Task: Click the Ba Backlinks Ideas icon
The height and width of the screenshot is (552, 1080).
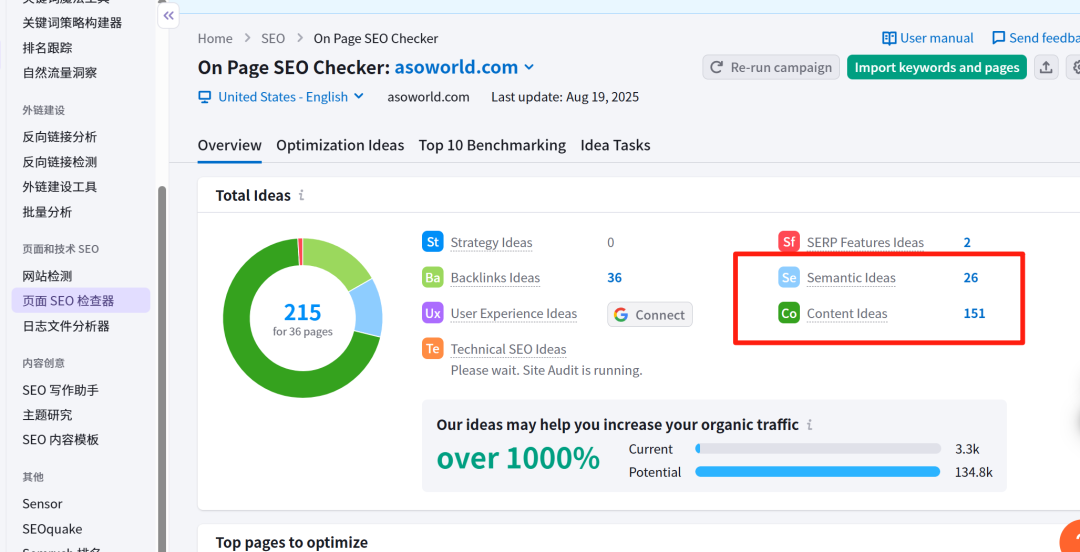Action: coord(433,278)
